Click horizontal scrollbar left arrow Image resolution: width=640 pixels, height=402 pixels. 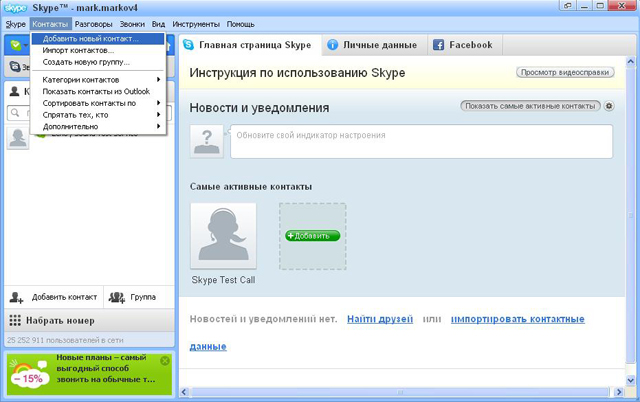tap(184, 392)
